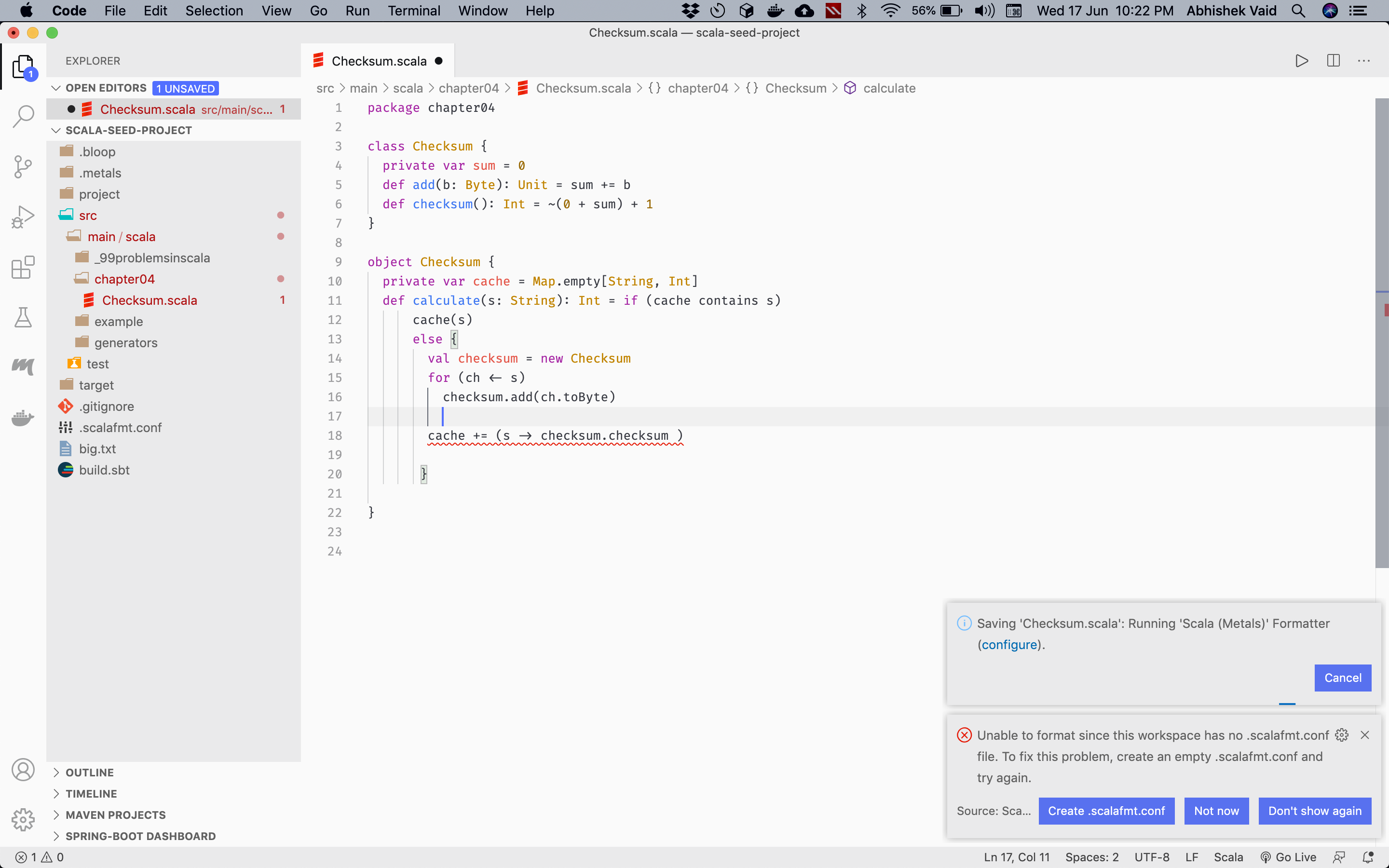Open the Terminal menu
The image size is (1389, 868).
[x=414, y=10]
